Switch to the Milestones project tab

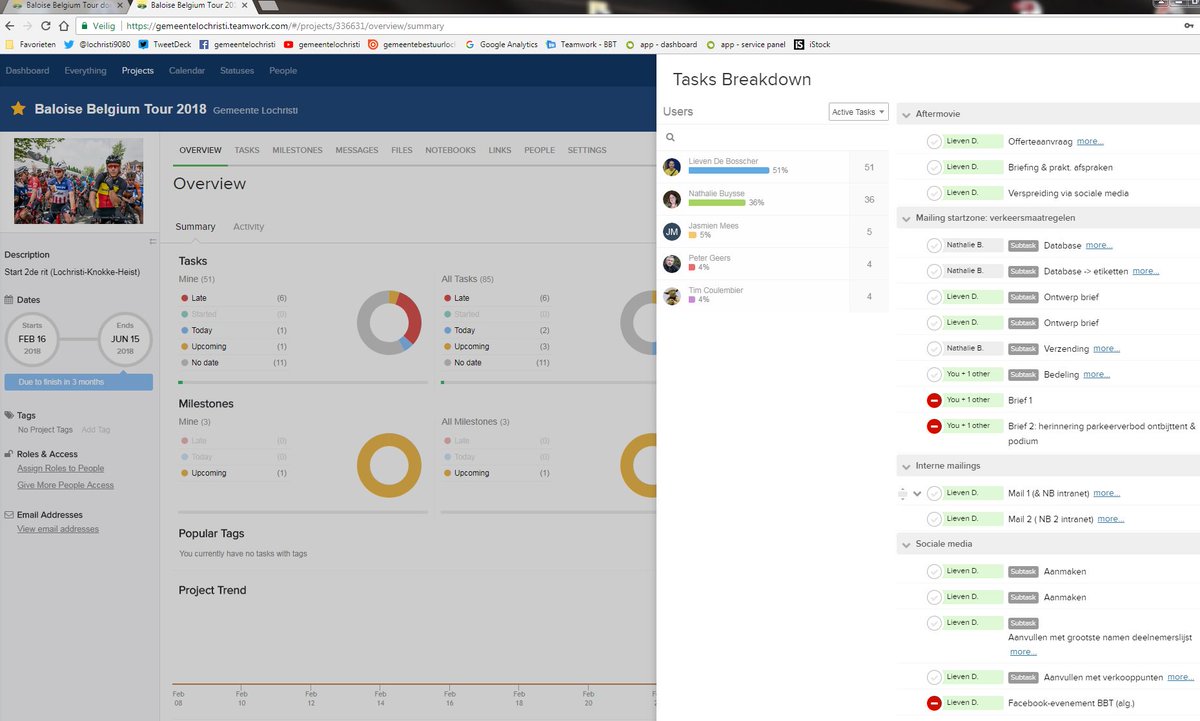[x=297, y=150]
